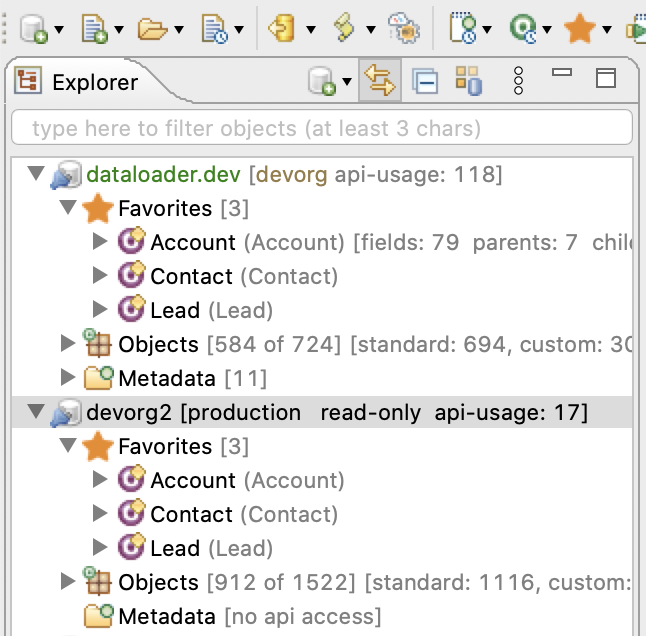646x636 pixels.
Task: Expand Lead under dataloader.dev Favorites
Action: (x=100, y=309)
